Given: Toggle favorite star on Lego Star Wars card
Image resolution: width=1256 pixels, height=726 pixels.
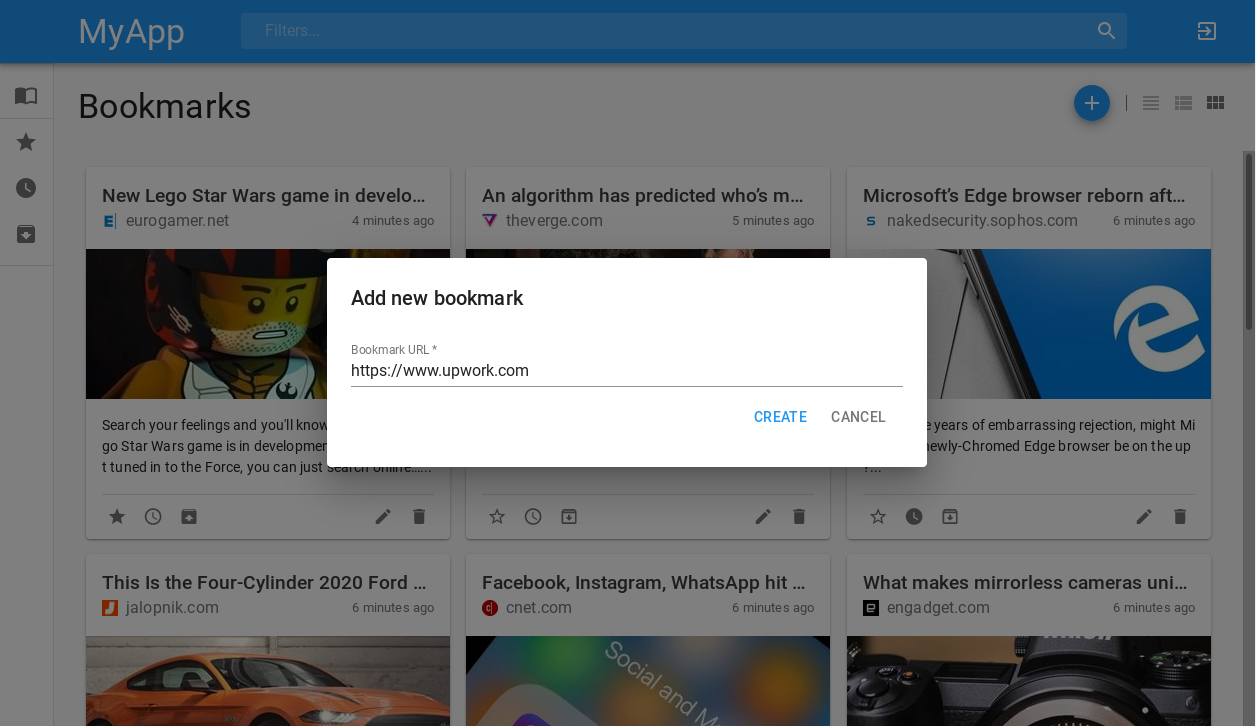Looking at the screenshot, I should (x=117, y=517).
